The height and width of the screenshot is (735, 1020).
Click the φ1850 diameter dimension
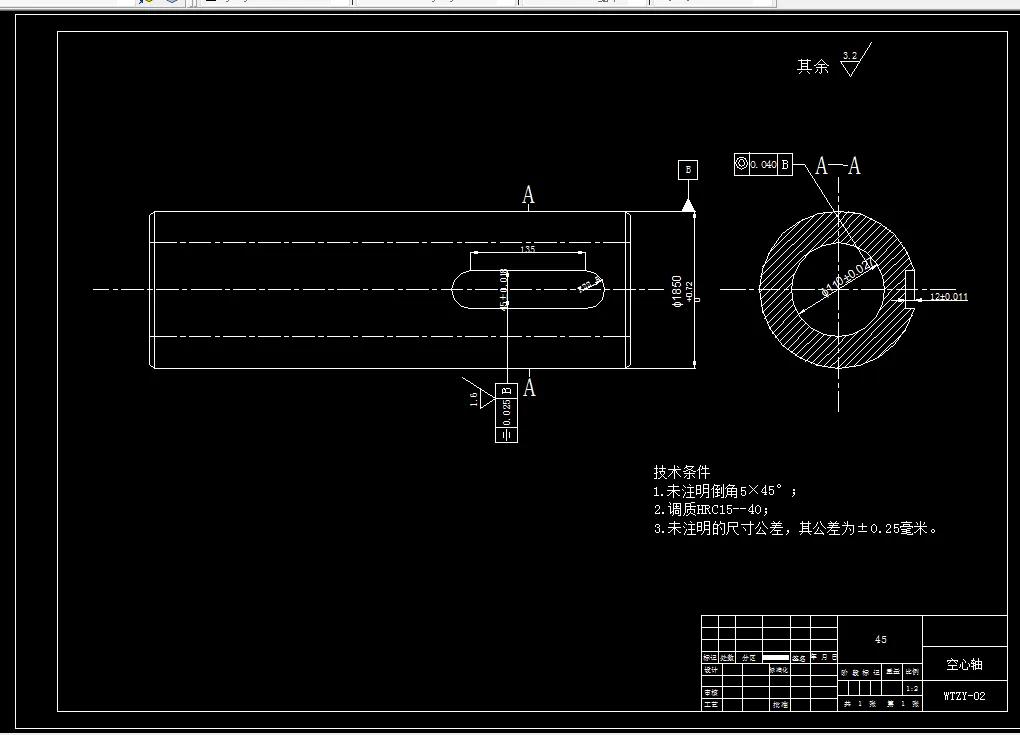click(677, 291)
